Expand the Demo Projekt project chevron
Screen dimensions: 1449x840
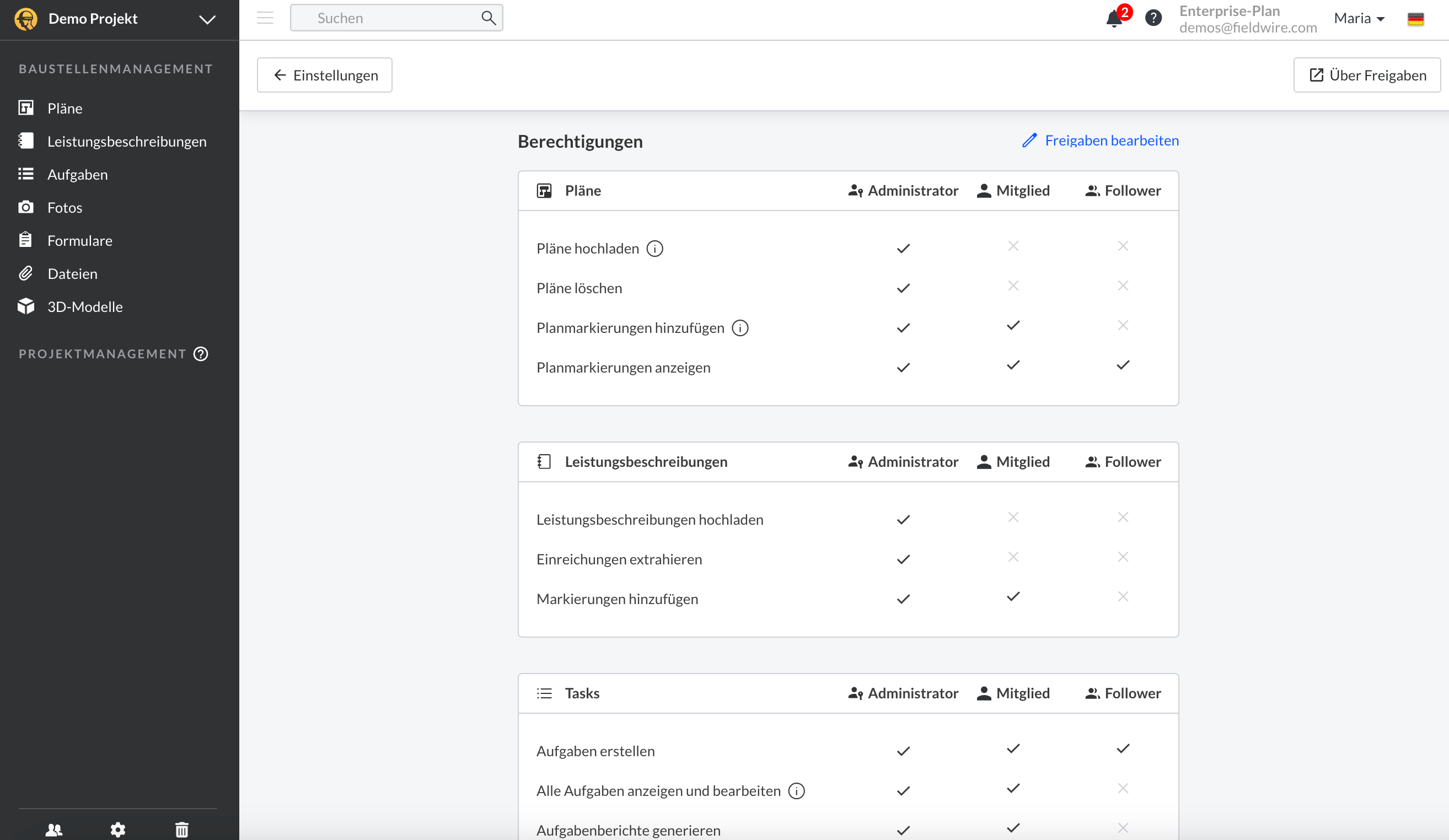click(x=207, y=19)
